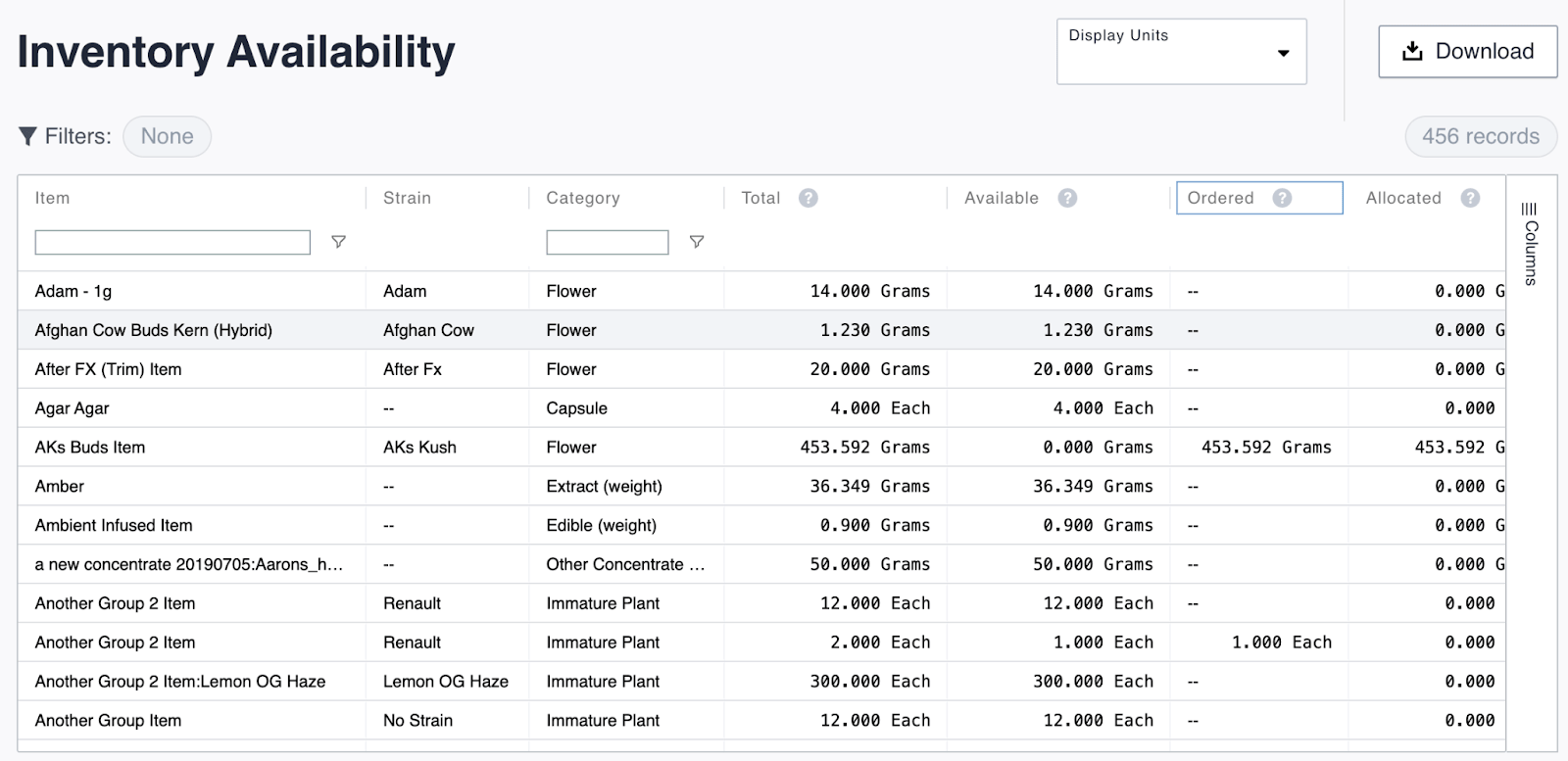1568x761 pixels.
Task: Click the Item column filter funnel icon
Action: (x=338, y=242)
